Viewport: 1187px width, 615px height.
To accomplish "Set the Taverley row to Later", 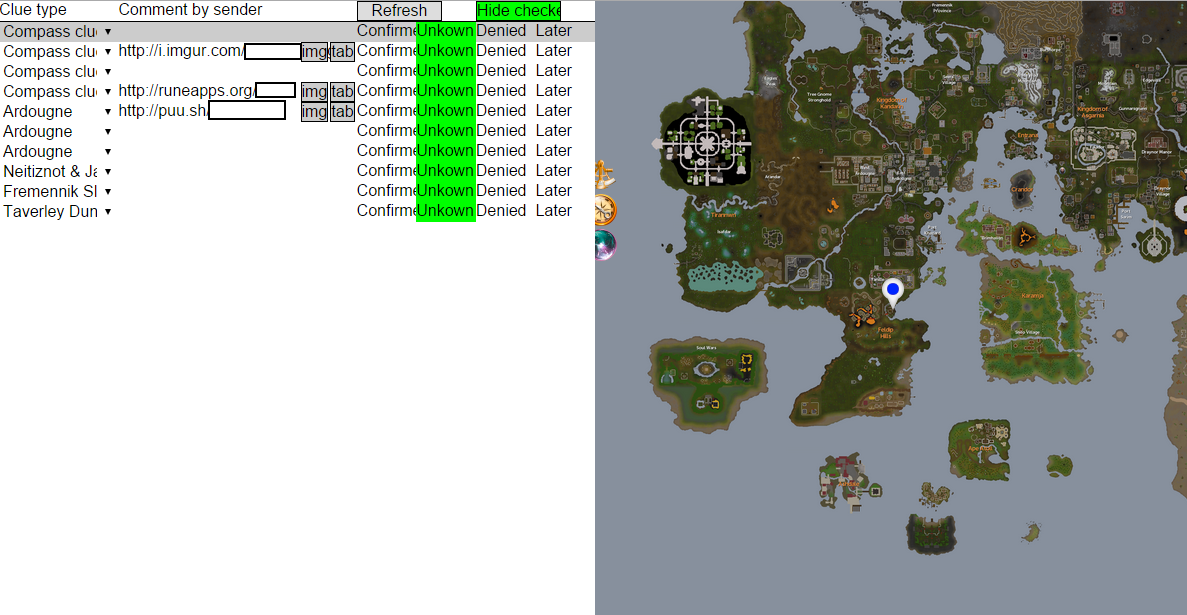I will click(x=553, y=211).
